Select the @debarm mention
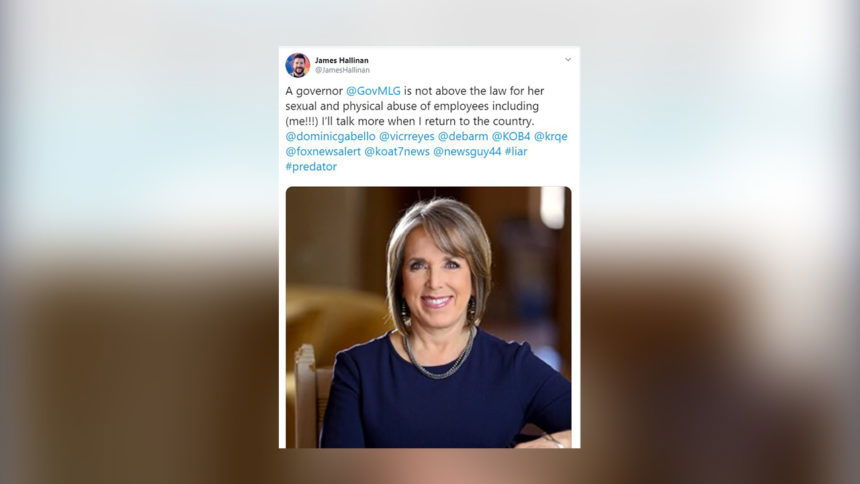860x484 pixels. click(462, 136)
